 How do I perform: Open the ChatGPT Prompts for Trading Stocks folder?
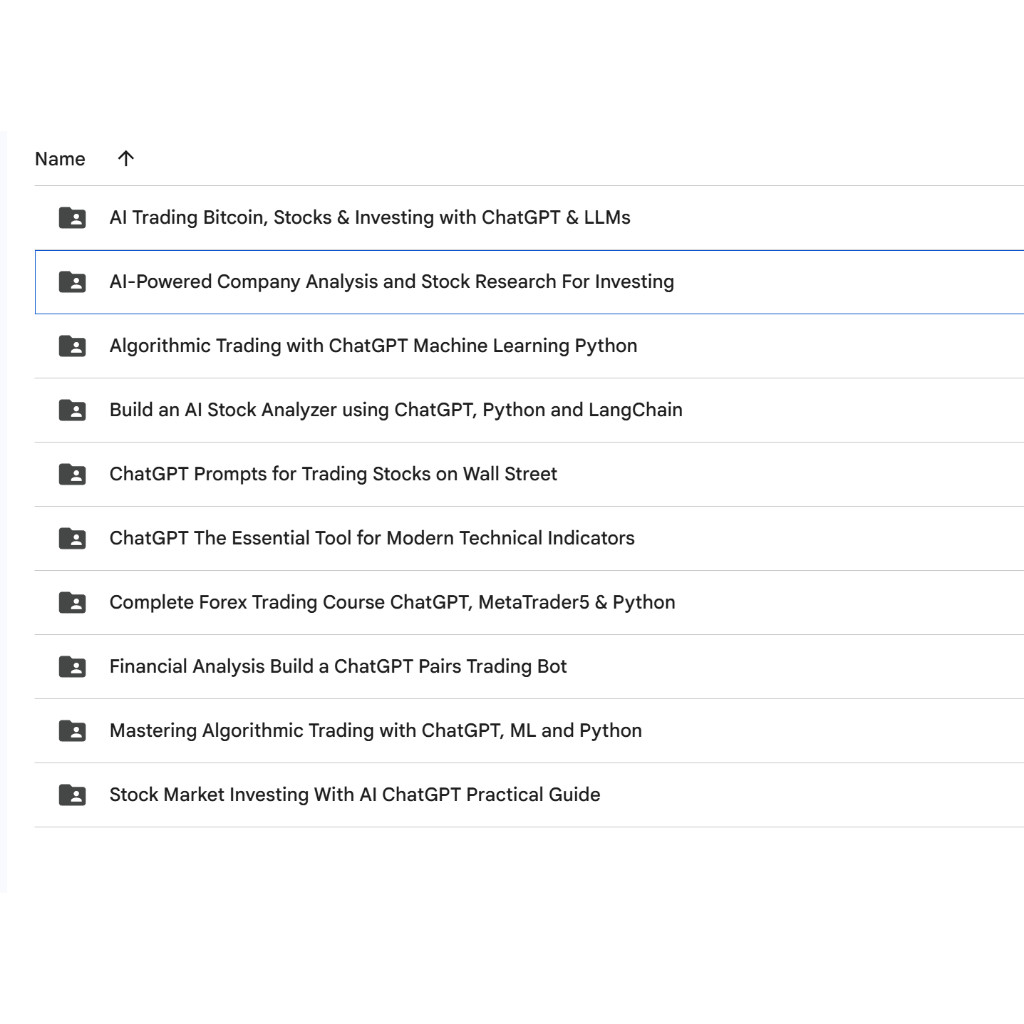click(333, 474)
